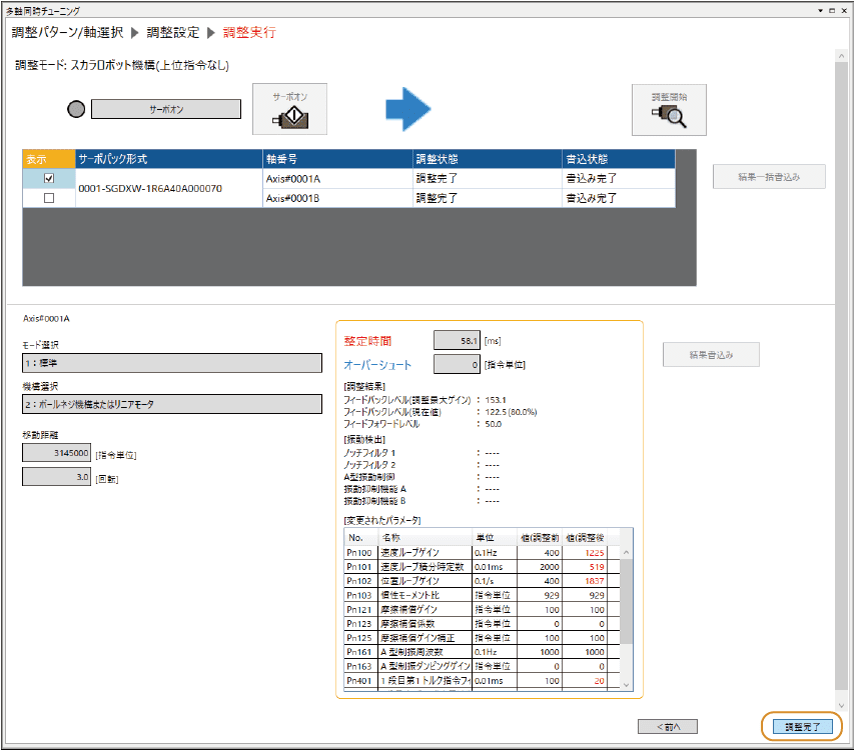Click the gray servo status indicator circle
The height and width of the screenshot is (750, 854).
76,109
